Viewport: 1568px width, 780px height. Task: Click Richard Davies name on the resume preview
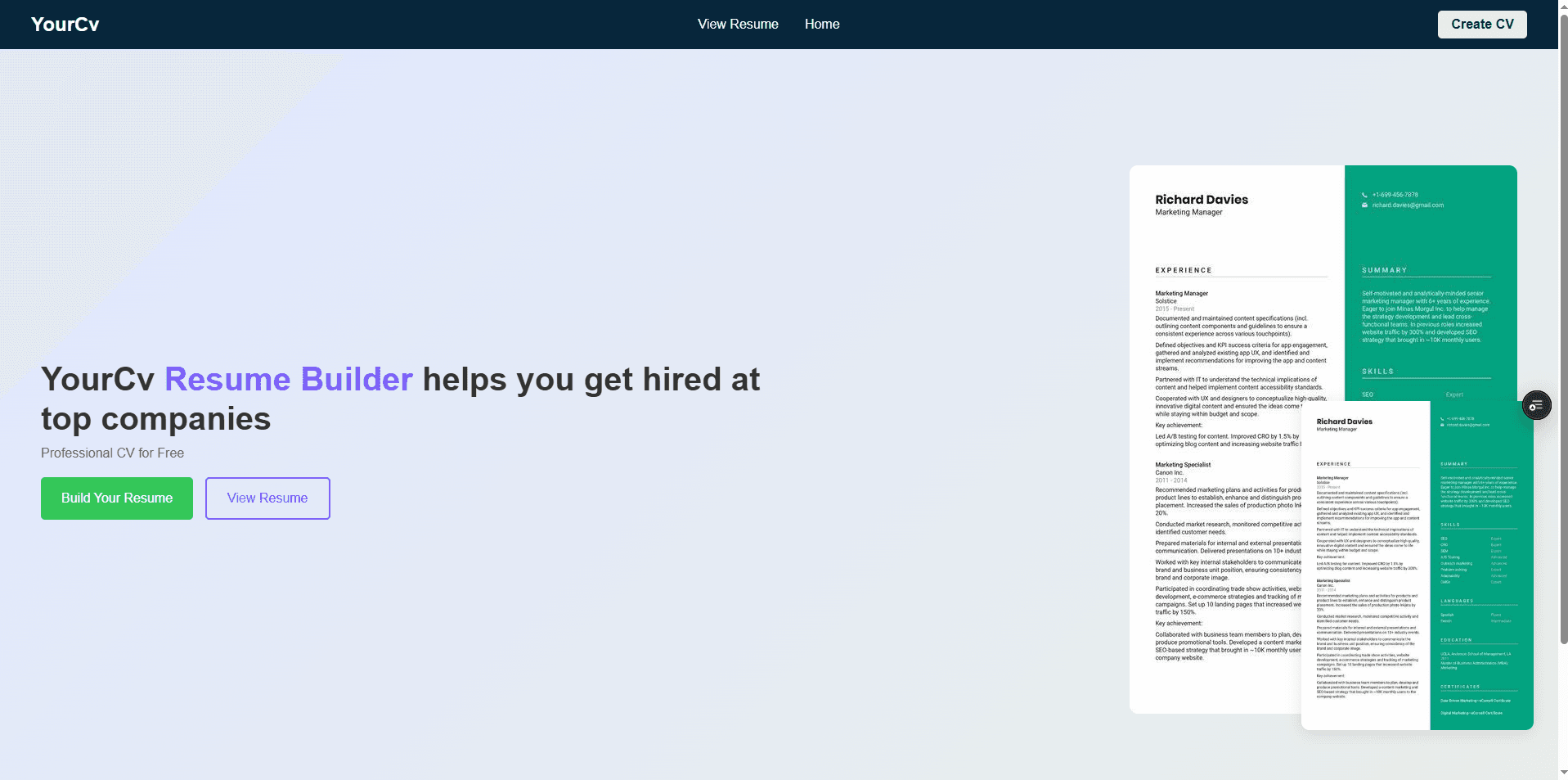[1201, 199]
